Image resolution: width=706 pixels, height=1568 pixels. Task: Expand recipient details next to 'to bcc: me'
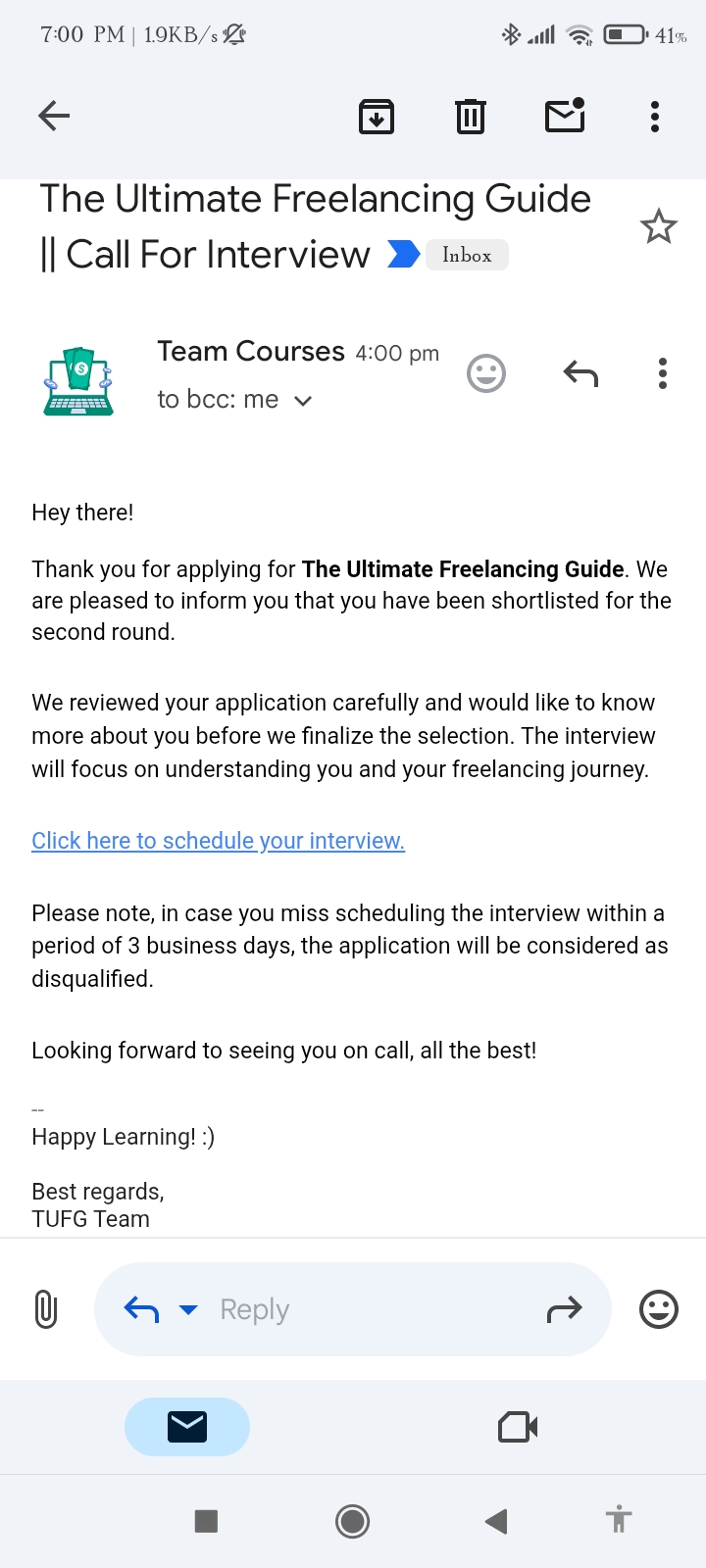[304, 401]
